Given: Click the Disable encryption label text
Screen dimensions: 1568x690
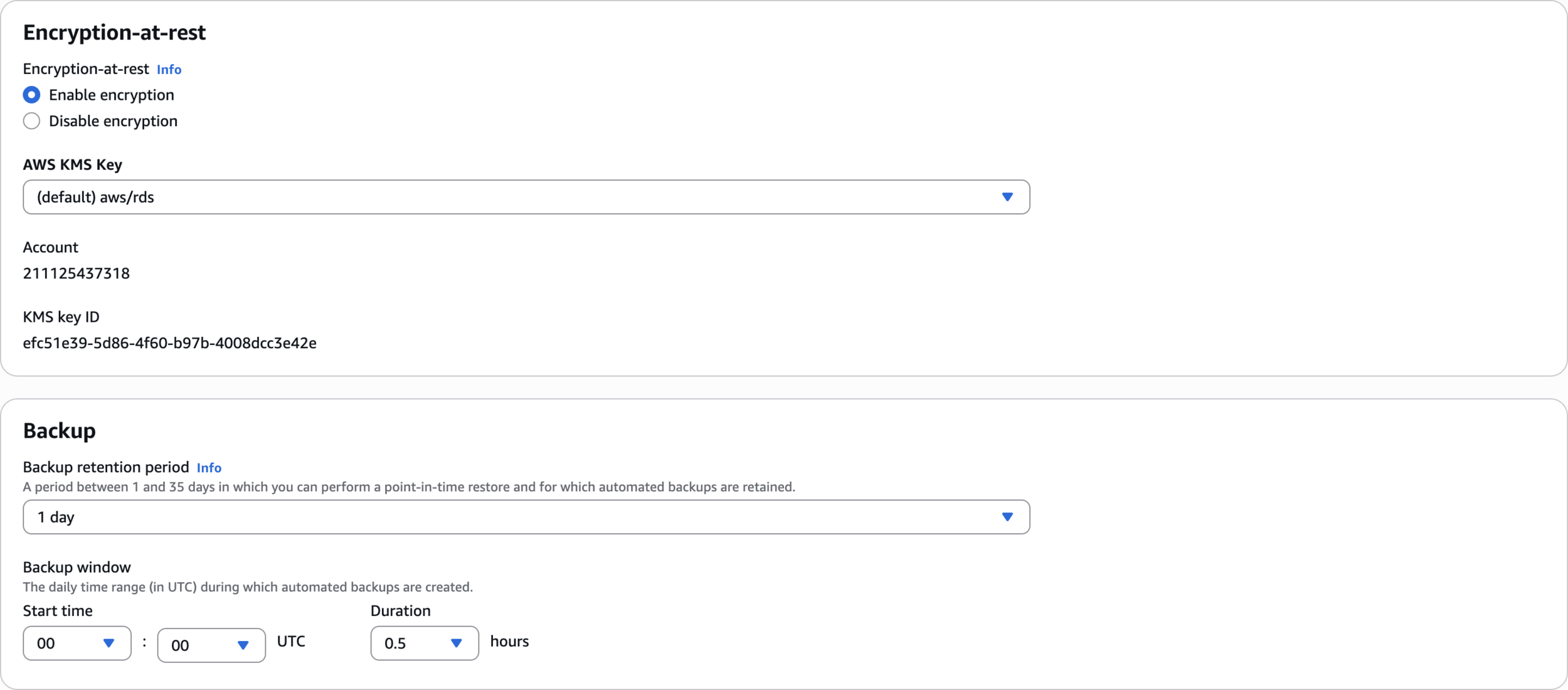Looking at the screenshot, I should click(x=113, y=121).
